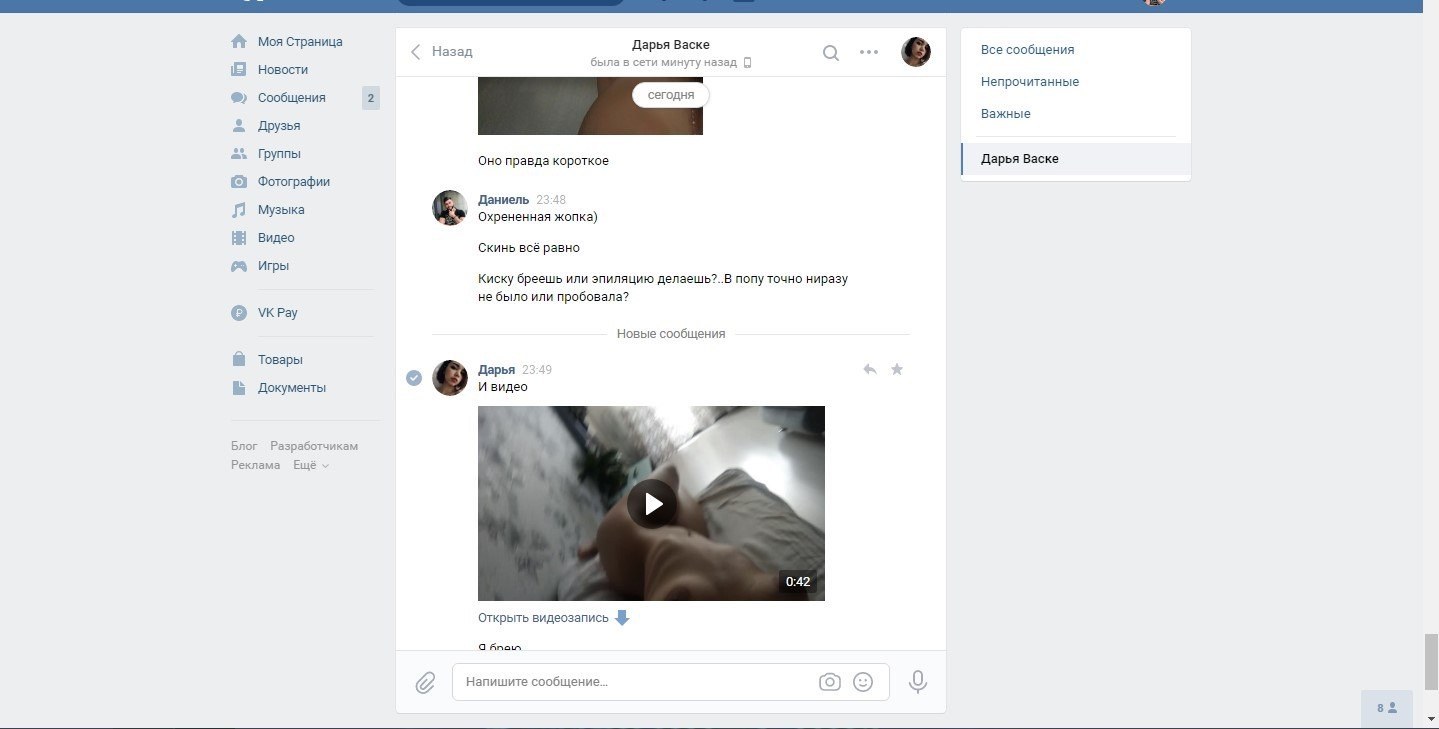
Task: Uncheck the selected message checkmark
Action: click(x=414, y=378)
